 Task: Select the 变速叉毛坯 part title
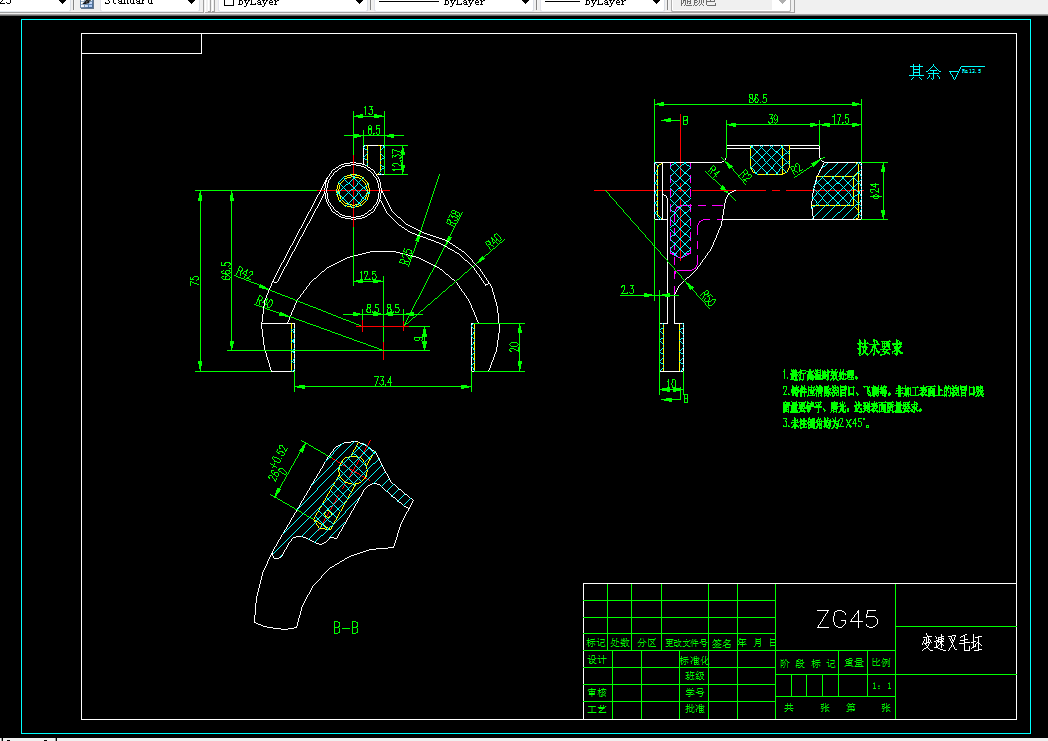point(952,643)
